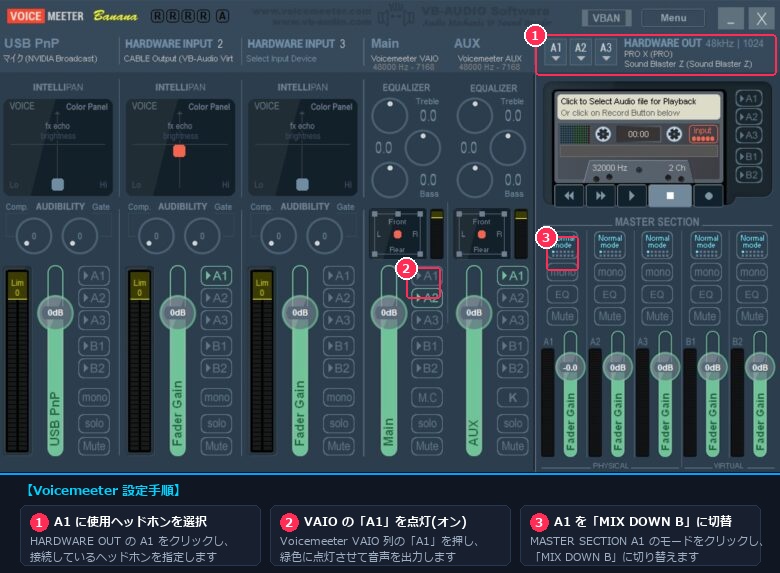Click the master B2 fader knob

(x=760, y=368)
